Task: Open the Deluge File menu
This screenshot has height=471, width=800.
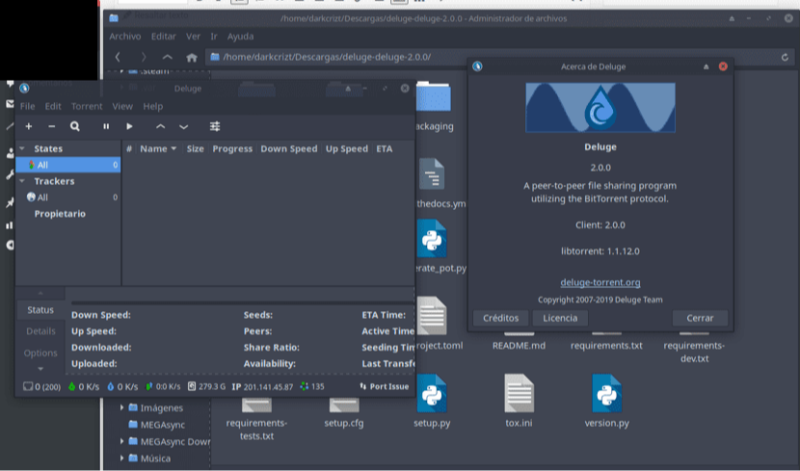Action: 28,106
